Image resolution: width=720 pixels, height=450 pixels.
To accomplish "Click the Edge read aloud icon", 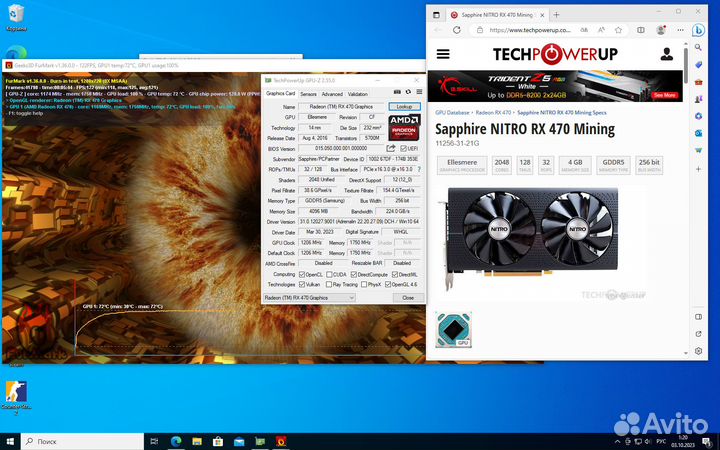I will click(601, 30).
